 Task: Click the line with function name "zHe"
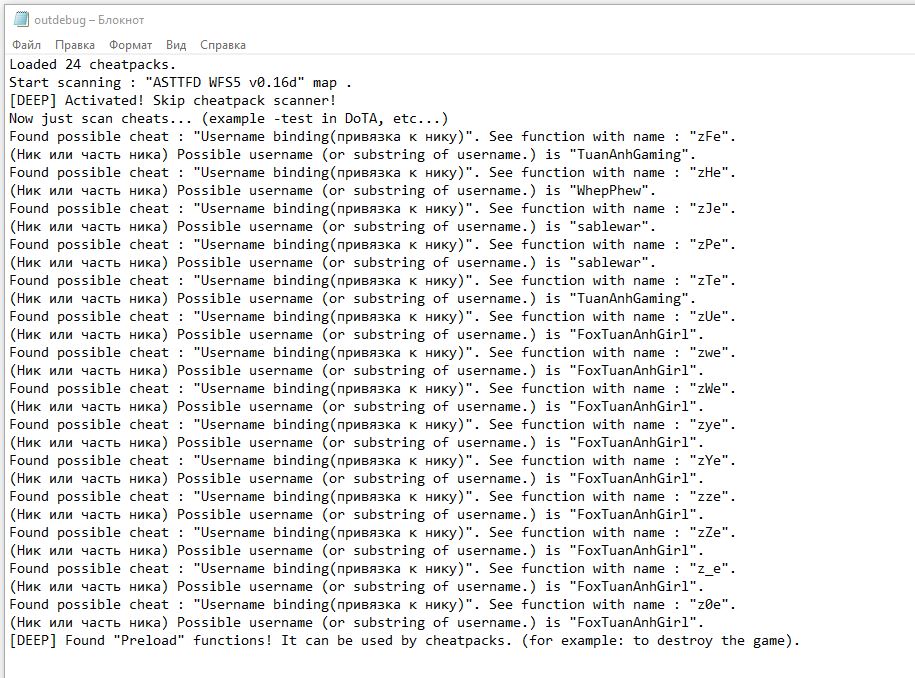pyautogui.click(x=372, y=173)
